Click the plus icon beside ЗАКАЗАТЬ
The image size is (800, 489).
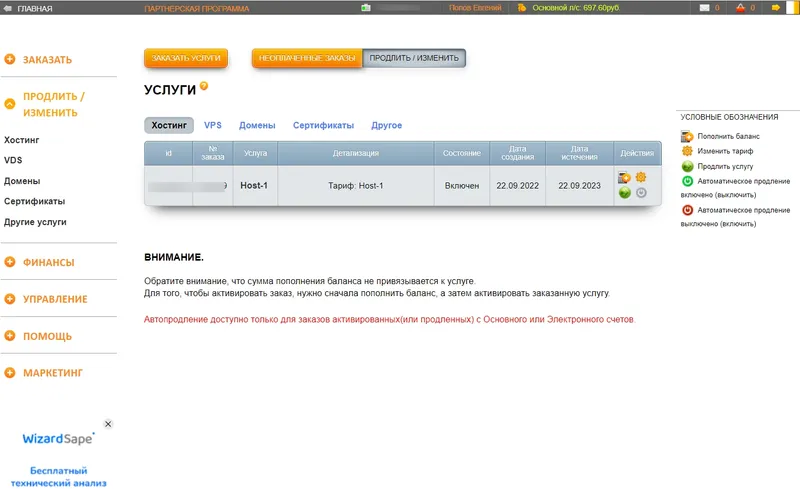pyautogui.click(x=10, y=59)
